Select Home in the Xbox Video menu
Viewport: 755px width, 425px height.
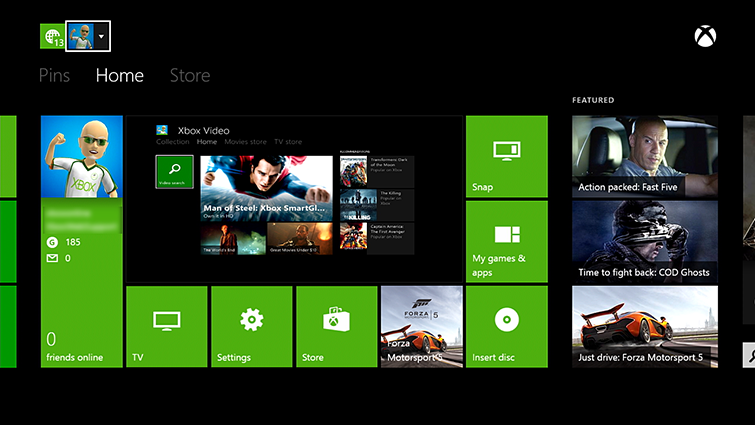coord(207,142)
